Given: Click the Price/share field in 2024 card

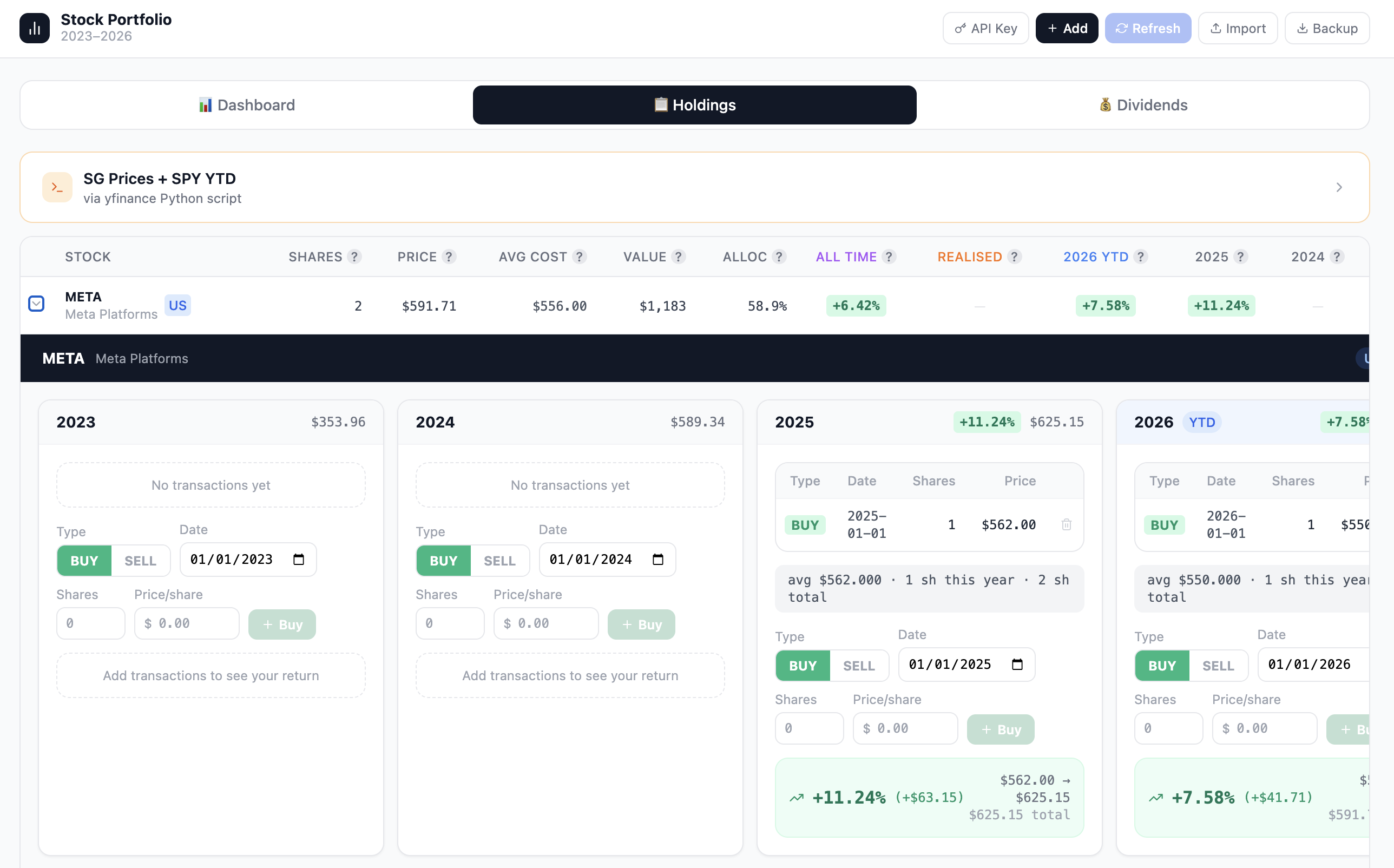Looking at the screenshot, I should point(546,623).
